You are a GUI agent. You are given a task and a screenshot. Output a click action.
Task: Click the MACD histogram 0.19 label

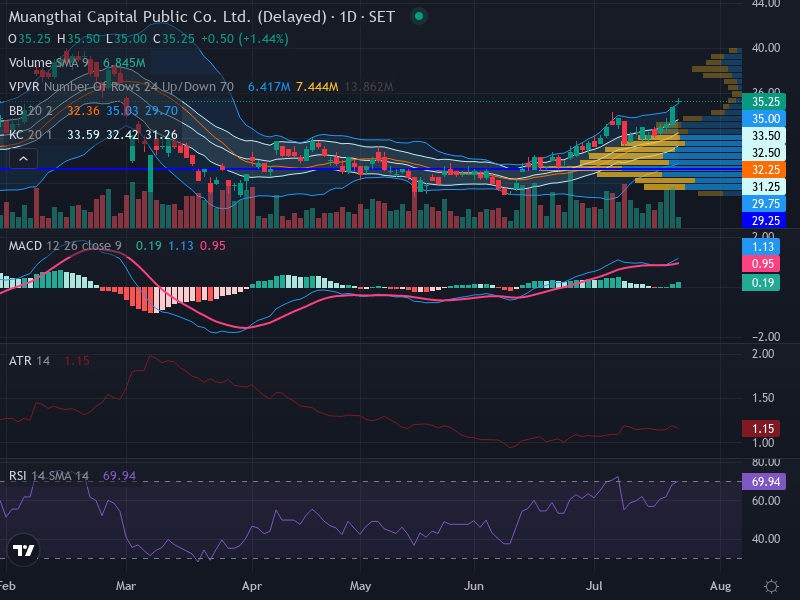[x=761, y=282]
